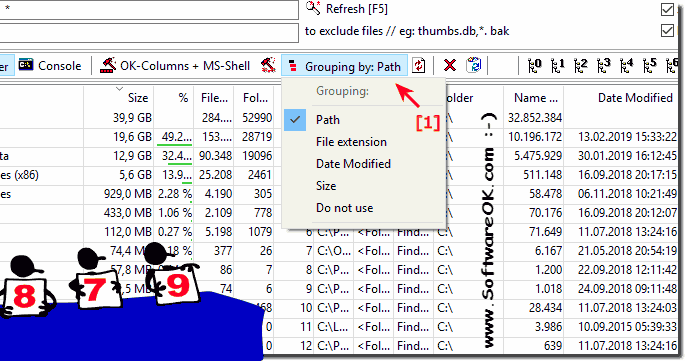Click the 28.434 name value cell

click(545, 308)
